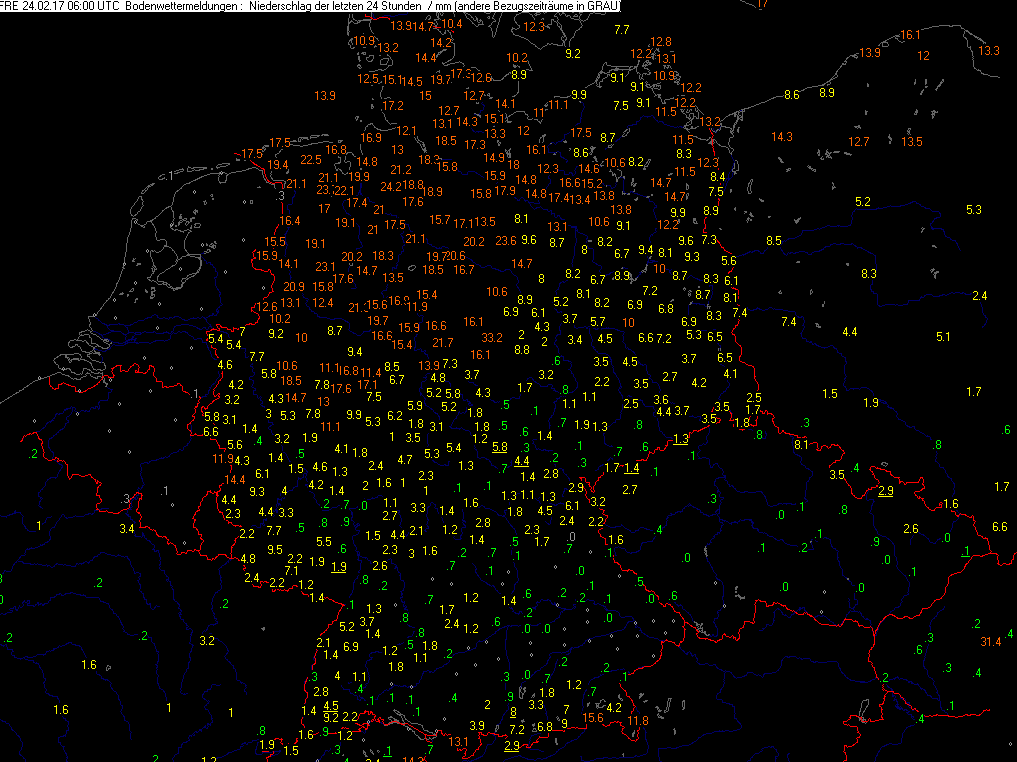This screenshot has height=762, width=1017.
Task: Click the 18.9 precipitation value
Action: (x=432, y=191)
